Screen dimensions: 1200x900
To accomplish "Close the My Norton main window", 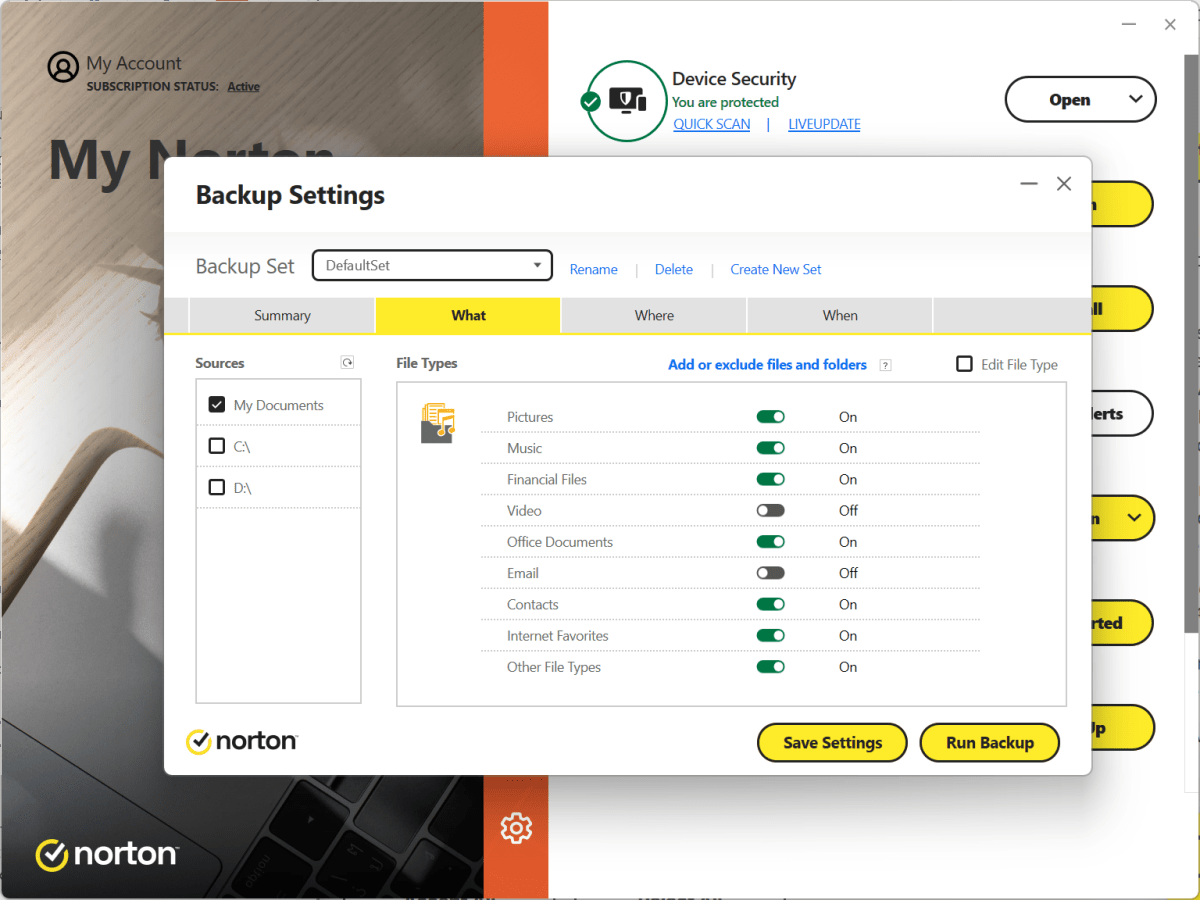I will pos(1170,25).
